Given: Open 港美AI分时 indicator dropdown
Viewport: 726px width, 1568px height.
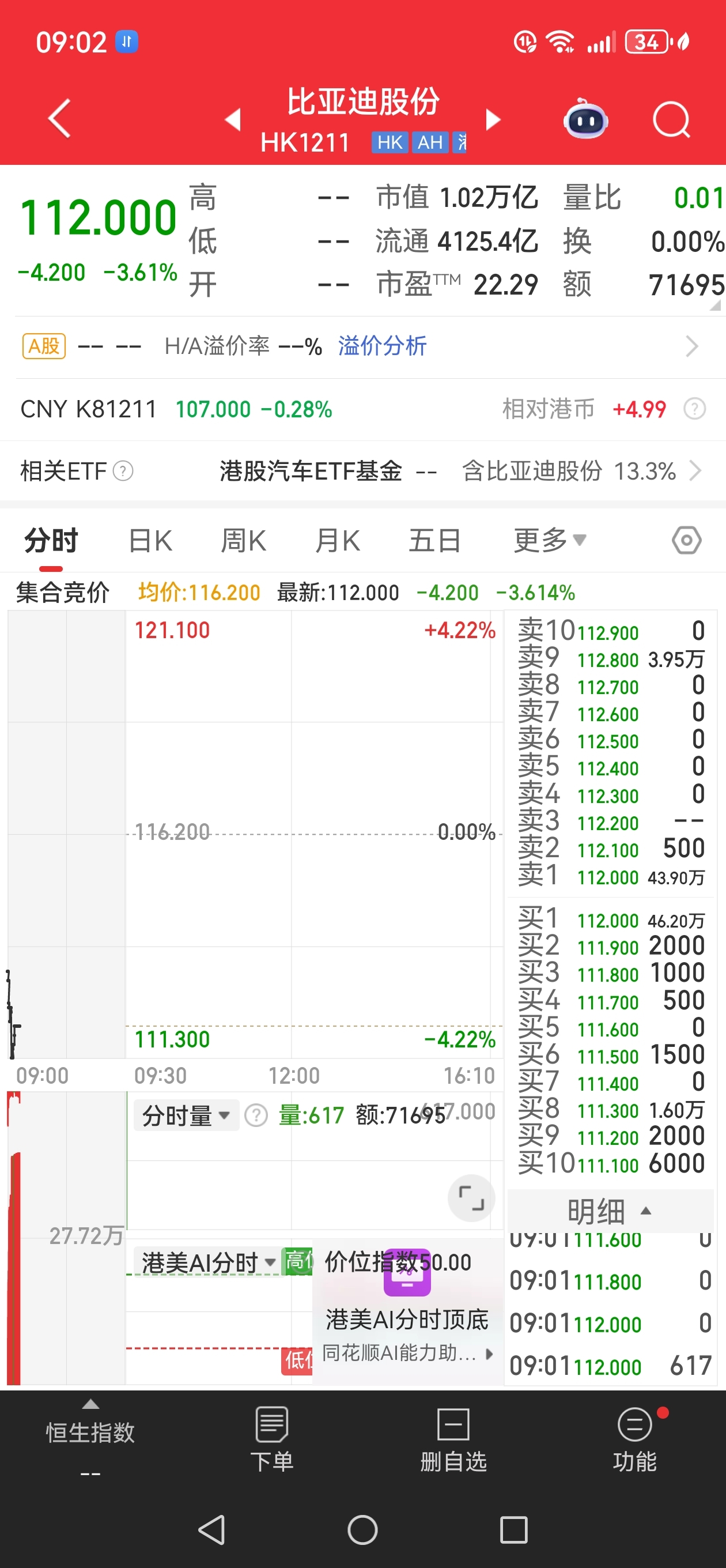Looking at the screenshot, I should coord(208,1262).
